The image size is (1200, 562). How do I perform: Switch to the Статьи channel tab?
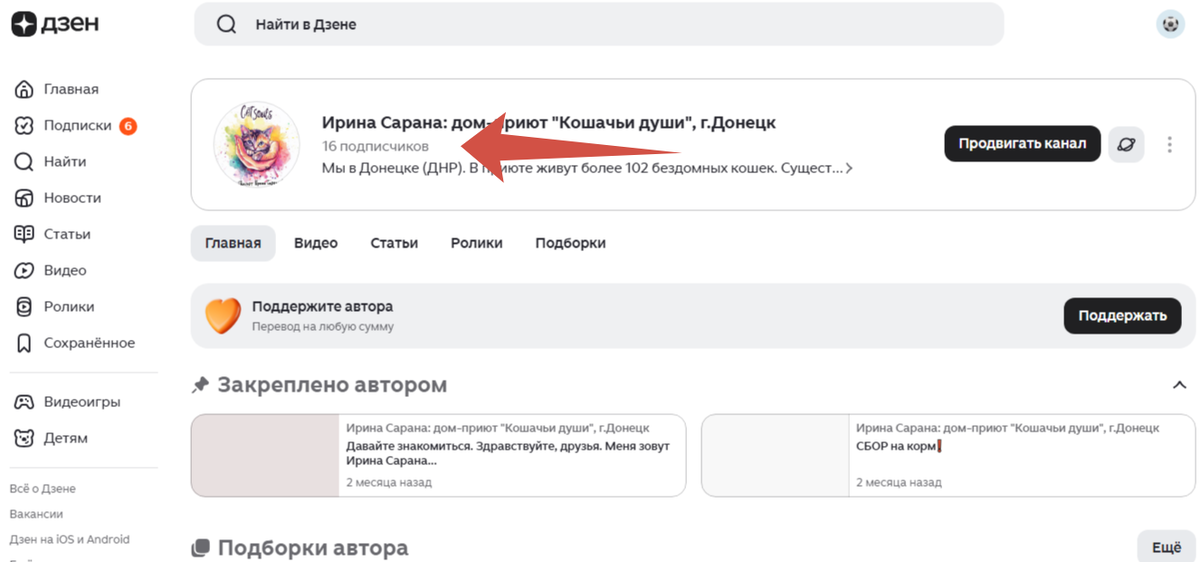coord(394,243)
